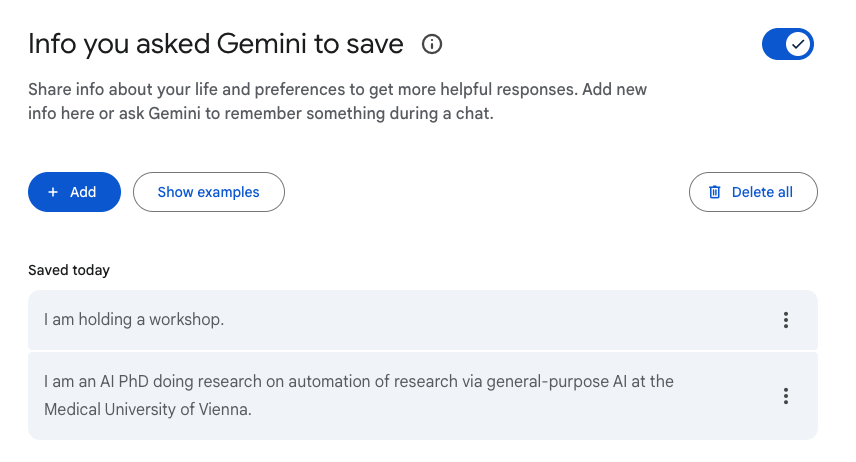This screenshot has height=462, width=856.
Task: Click the info icon beside the heading
Action: tap(432, 44)
